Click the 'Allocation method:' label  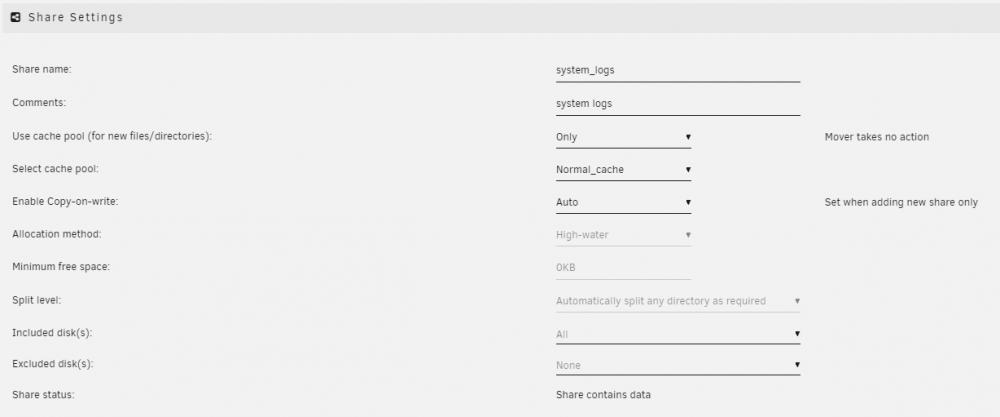point(57,234)
